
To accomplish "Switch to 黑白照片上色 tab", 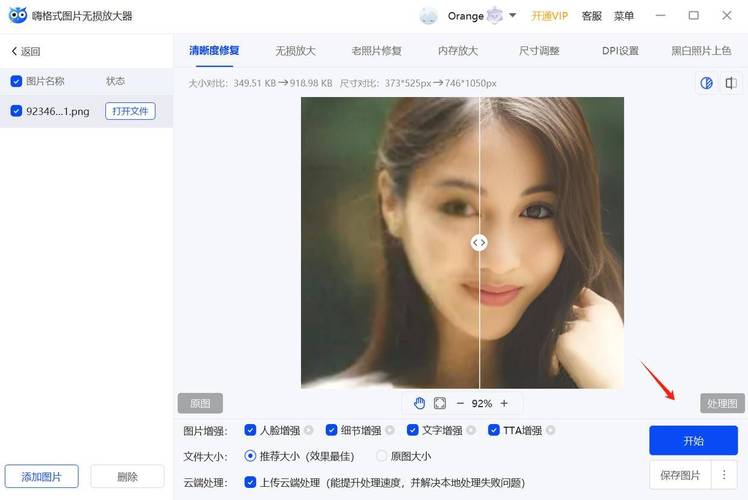I will (x=701, y=51).
